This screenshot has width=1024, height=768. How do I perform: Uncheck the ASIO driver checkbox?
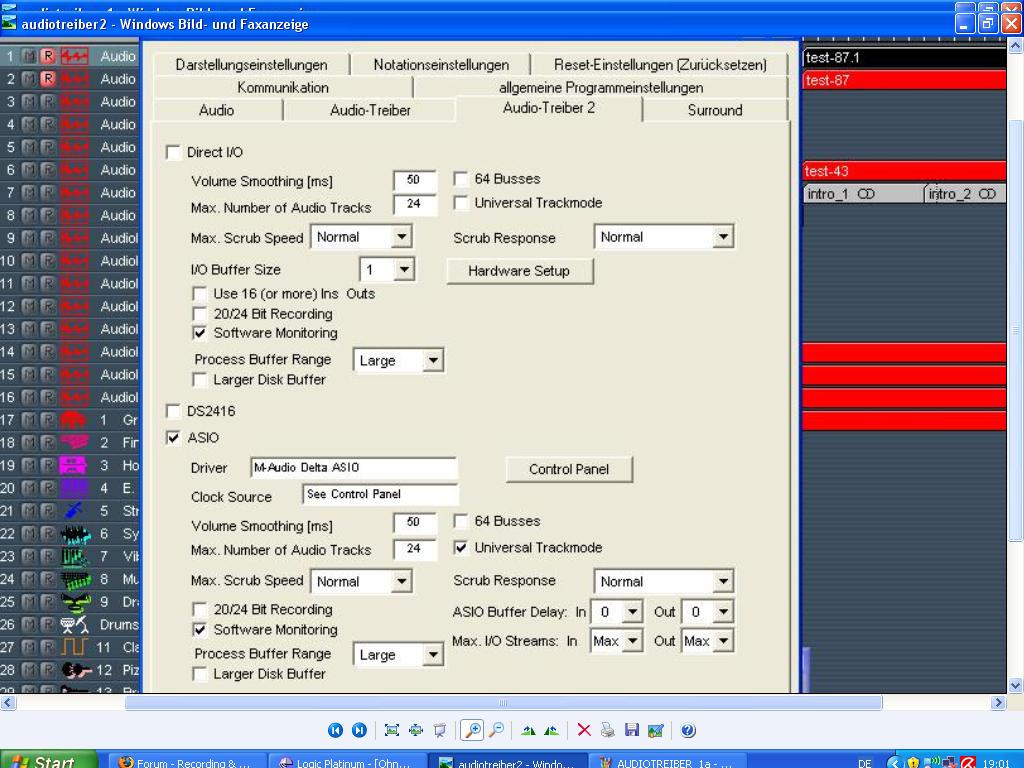[x=173, y=438]
